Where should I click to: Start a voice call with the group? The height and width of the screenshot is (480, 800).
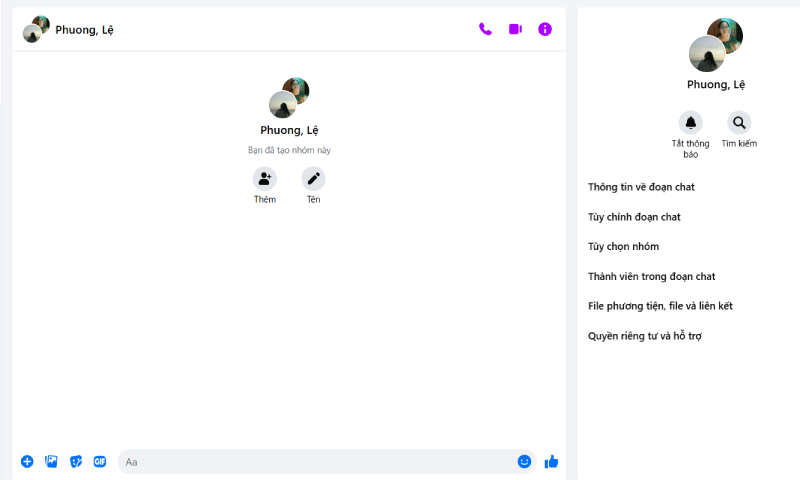click(485, 29)
